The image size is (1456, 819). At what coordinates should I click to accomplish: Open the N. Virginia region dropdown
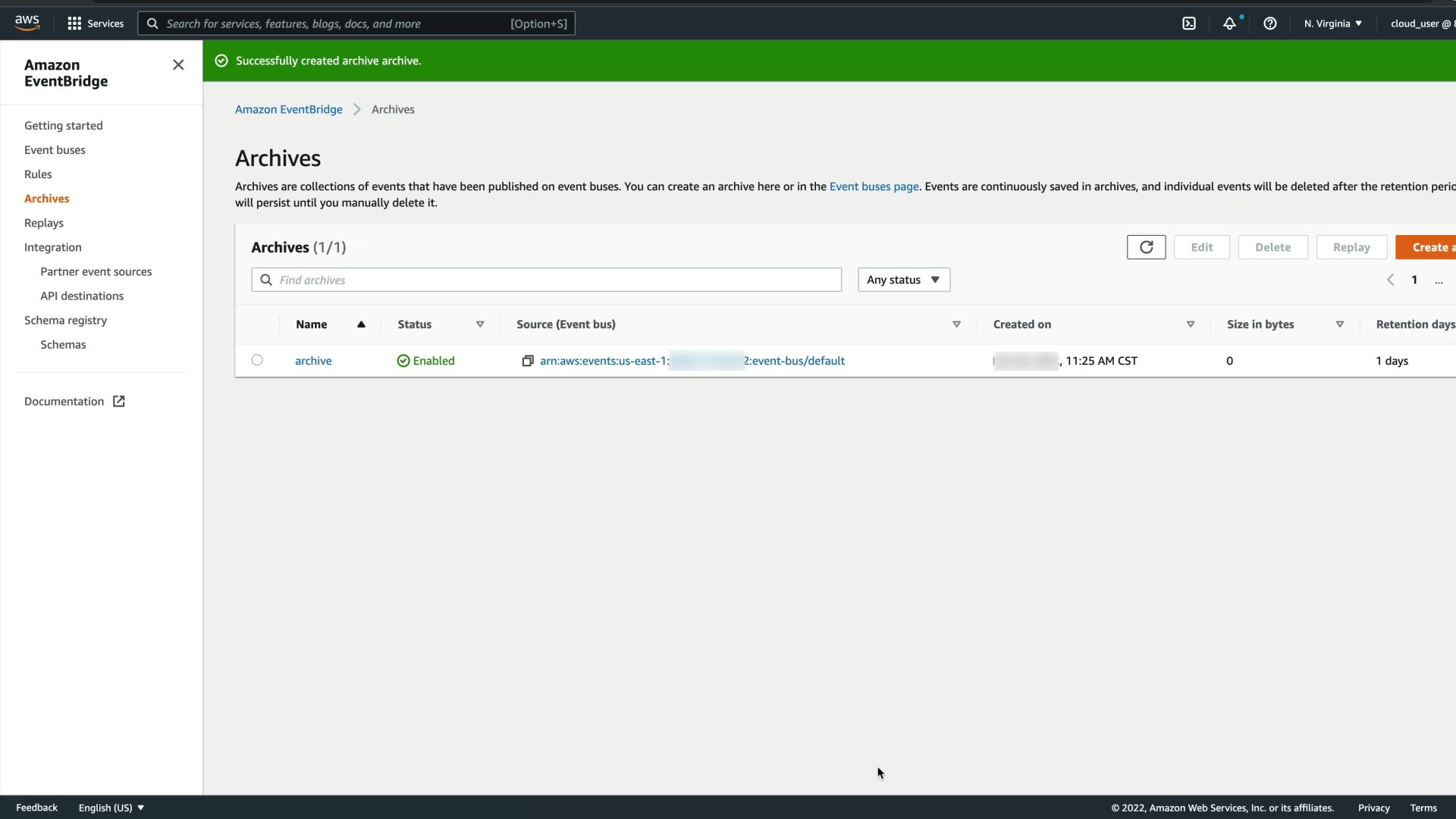[1332, 24]
